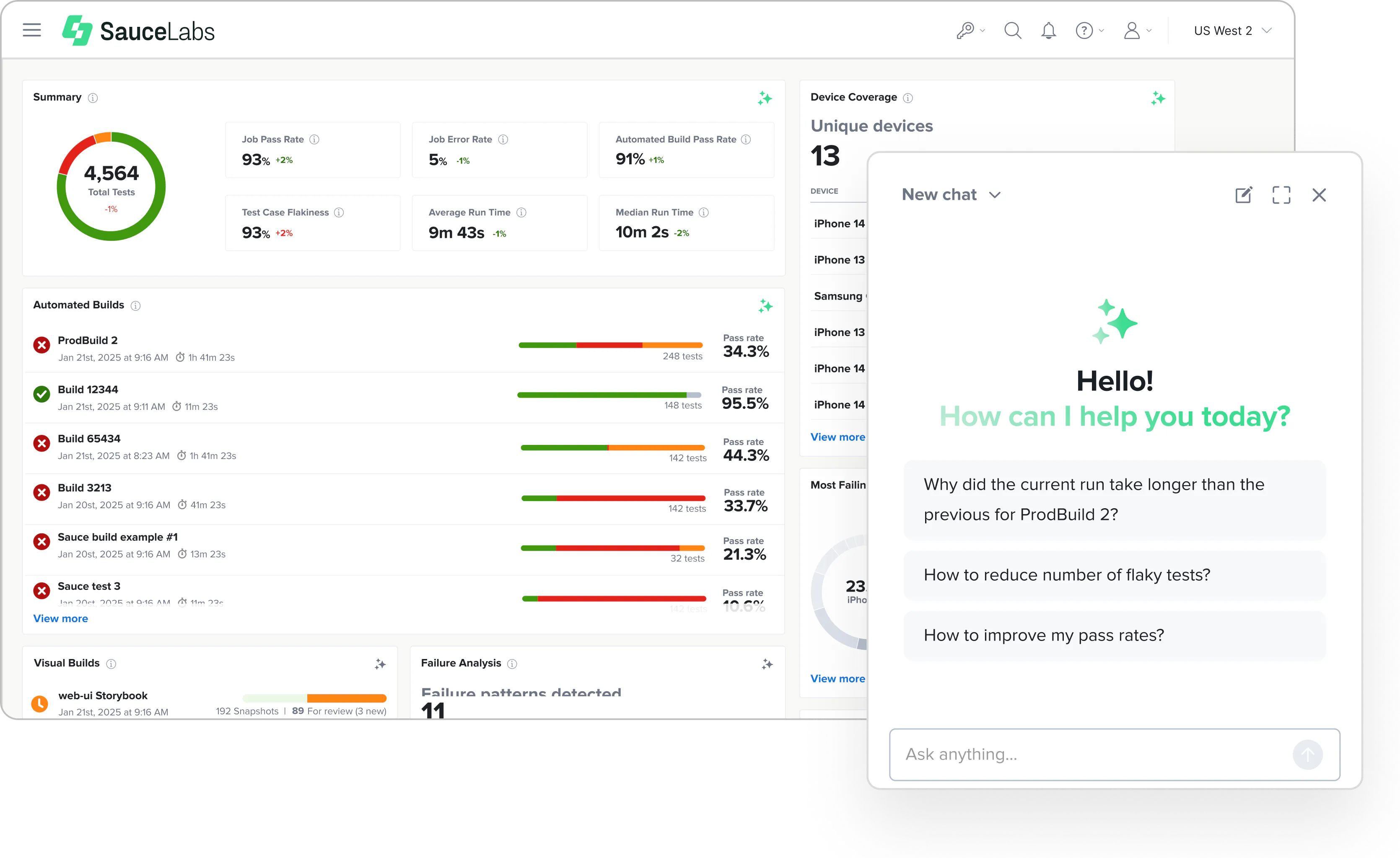
Task: Click the 34.3% pass rate for ProdBuild 2
Action: point(746,351)
